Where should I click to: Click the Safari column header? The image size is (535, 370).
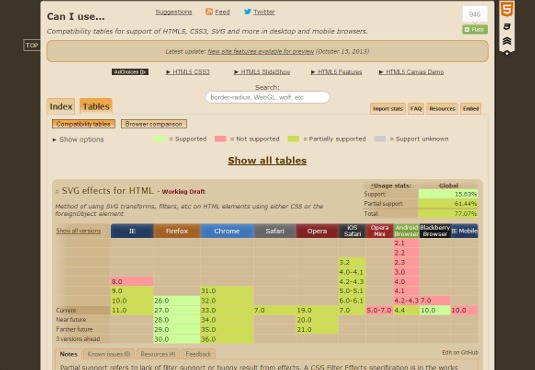point(275,231)
